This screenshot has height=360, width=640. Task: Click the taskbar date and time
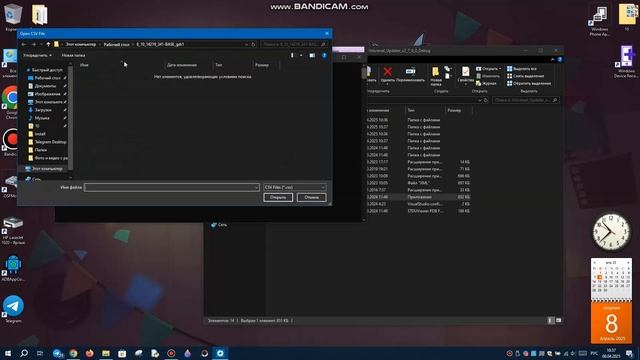click(611, 353)
